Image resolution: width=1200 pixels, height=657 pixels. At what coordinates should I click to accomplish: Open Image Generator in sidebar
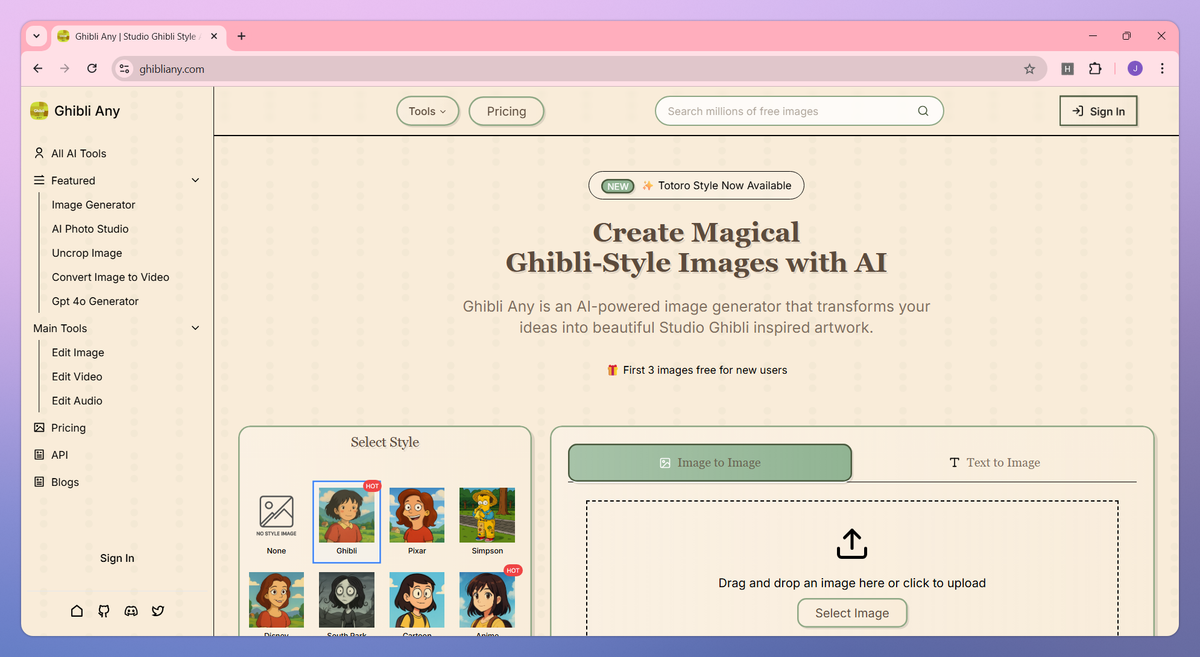[x=93, y=205]
